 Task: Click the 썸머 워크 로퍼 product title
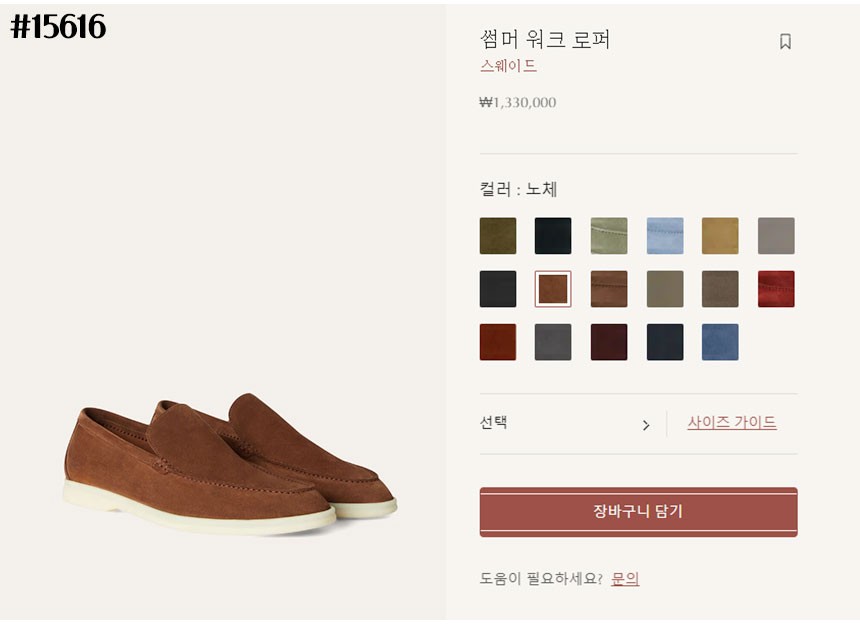coord(545,40)
